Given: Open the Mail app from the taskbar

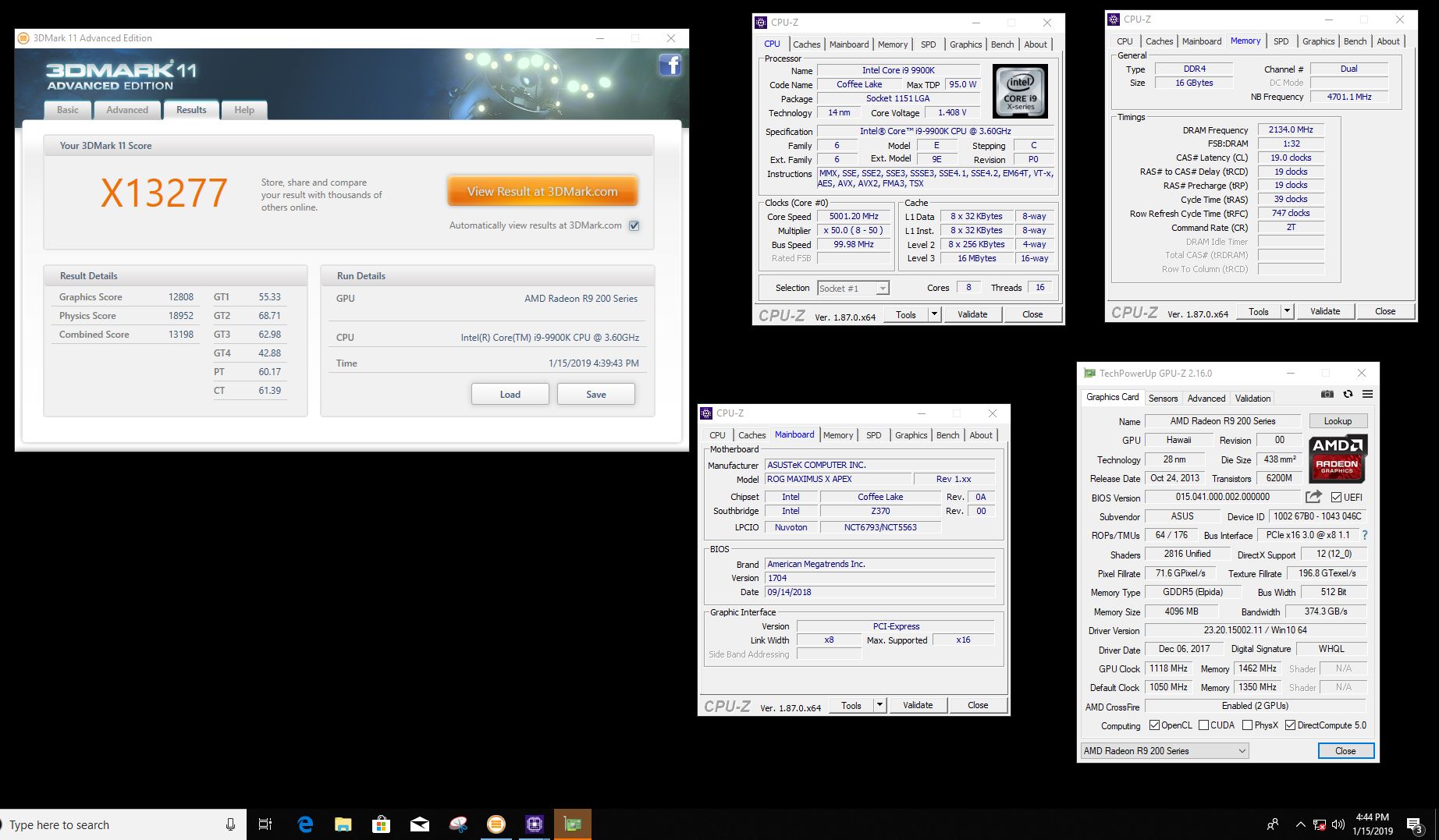Looking at the screenshot, I should (419, 824).
